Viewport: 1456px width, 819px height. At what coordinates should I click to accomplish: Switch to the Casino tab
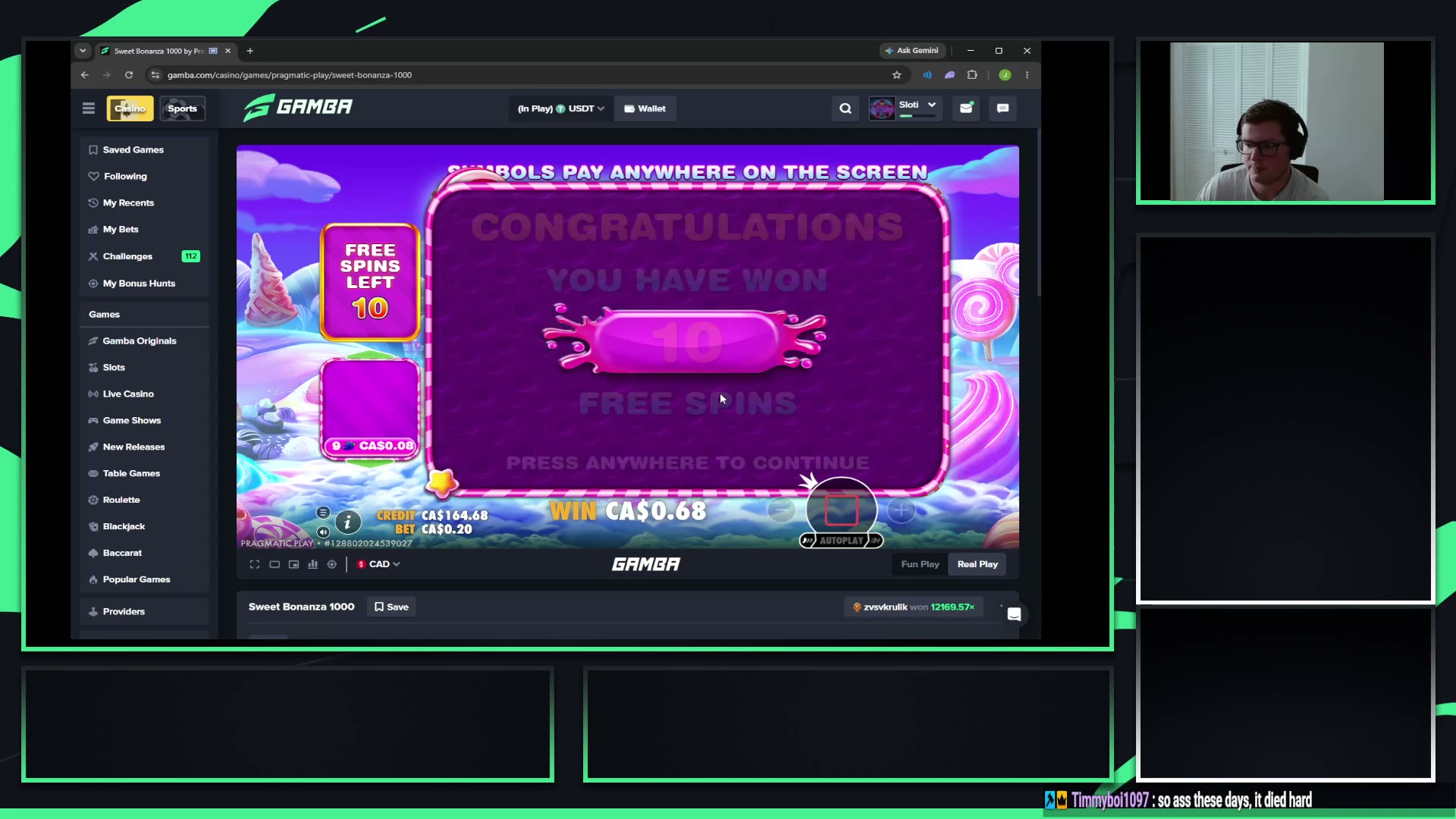pos(130,108)
